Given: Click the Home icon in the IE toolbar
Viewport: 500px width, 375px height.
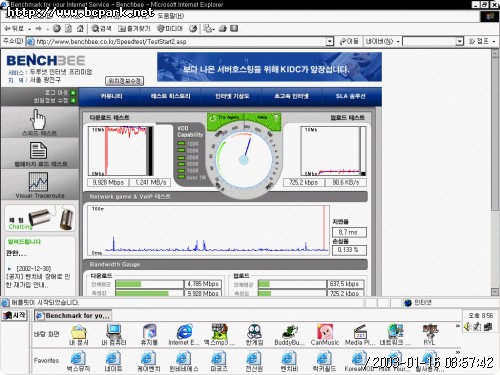Looking at the screenshot, I should pos(80,29).
